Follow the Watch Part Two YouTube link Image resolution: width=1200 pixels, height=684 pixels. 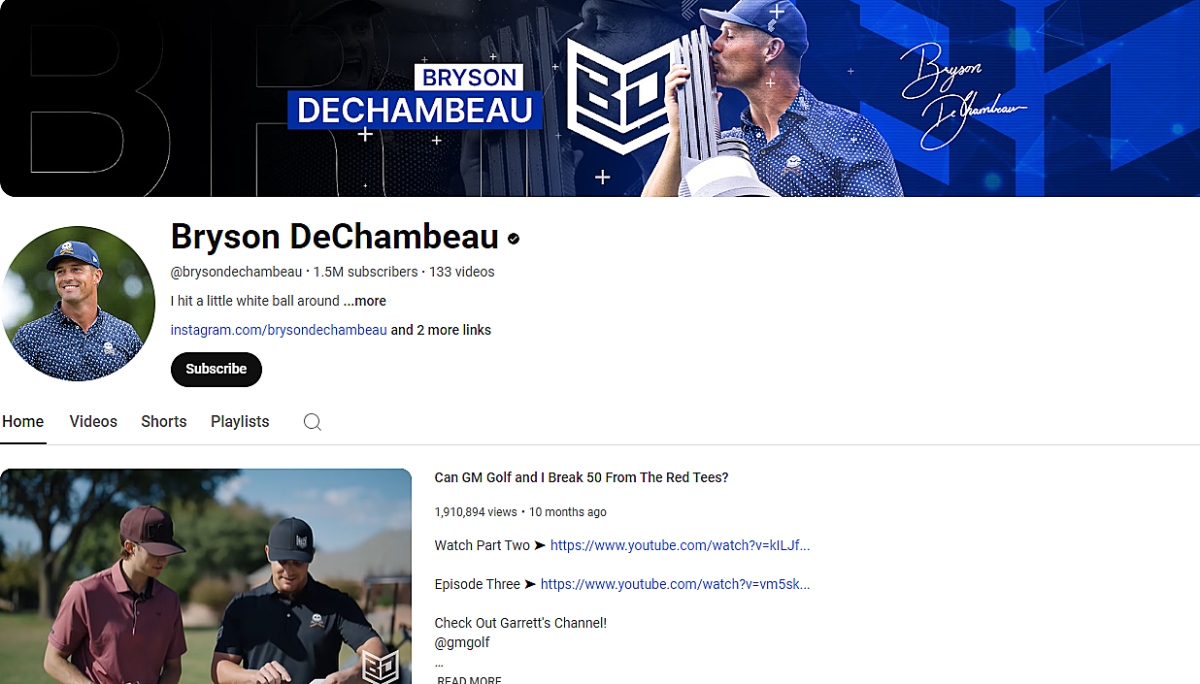pos(680,545)
